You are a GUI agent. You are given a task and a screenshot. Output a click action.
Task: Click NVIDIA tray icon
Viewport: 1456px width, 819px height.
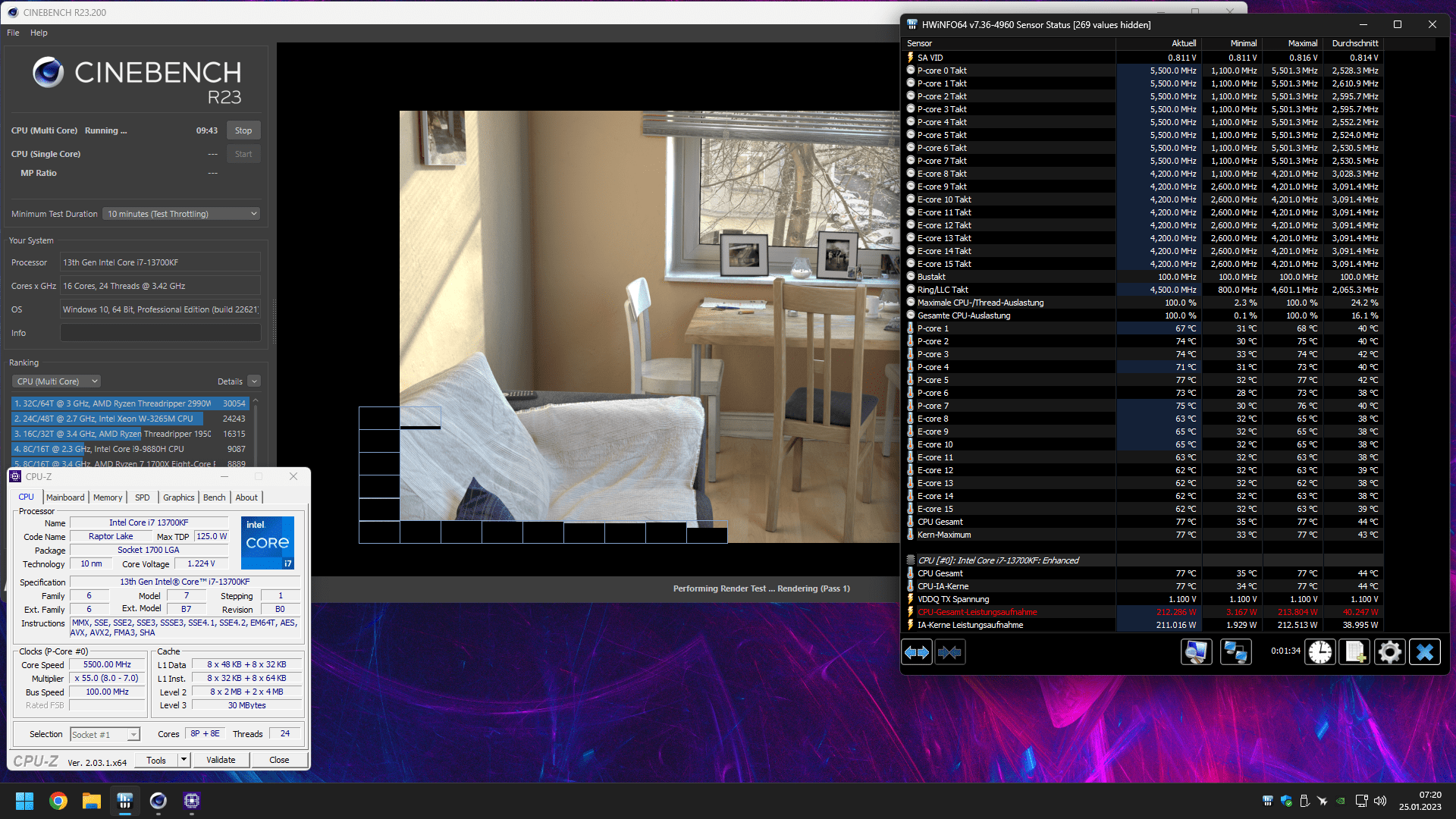coord(1341,801)
